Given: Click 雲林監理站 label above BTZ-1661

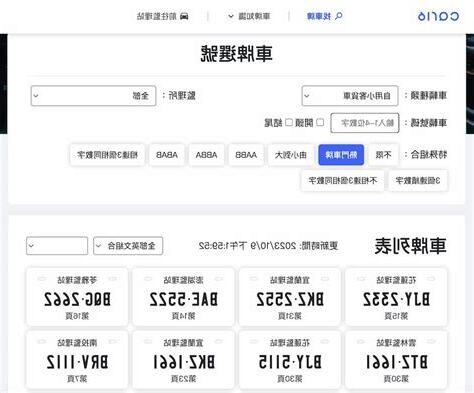Looking at the screenshot, I should (x=396, y=343).
